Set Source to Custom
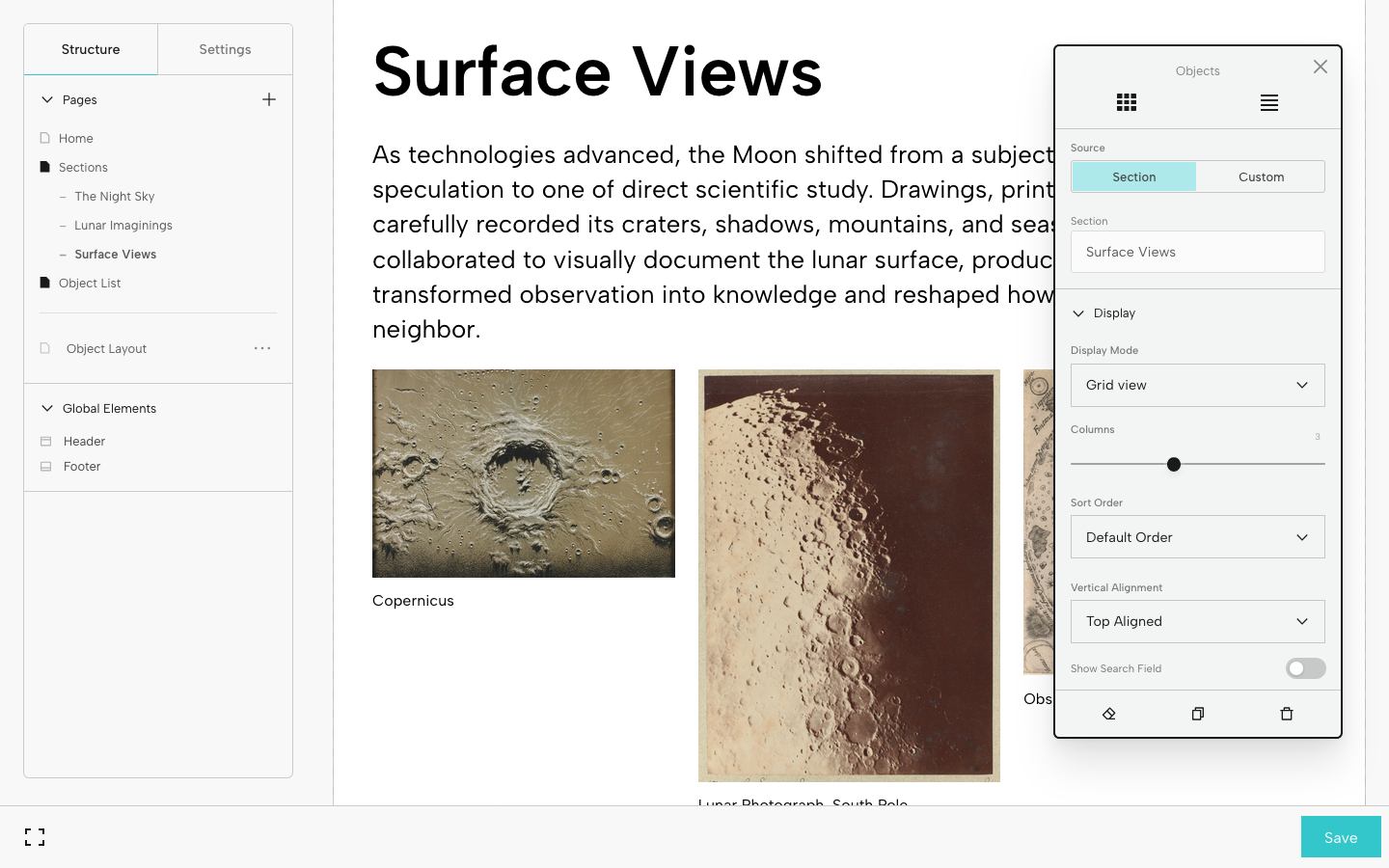Viewport: 1389px width, 868px height. [x=1261, y=176]
